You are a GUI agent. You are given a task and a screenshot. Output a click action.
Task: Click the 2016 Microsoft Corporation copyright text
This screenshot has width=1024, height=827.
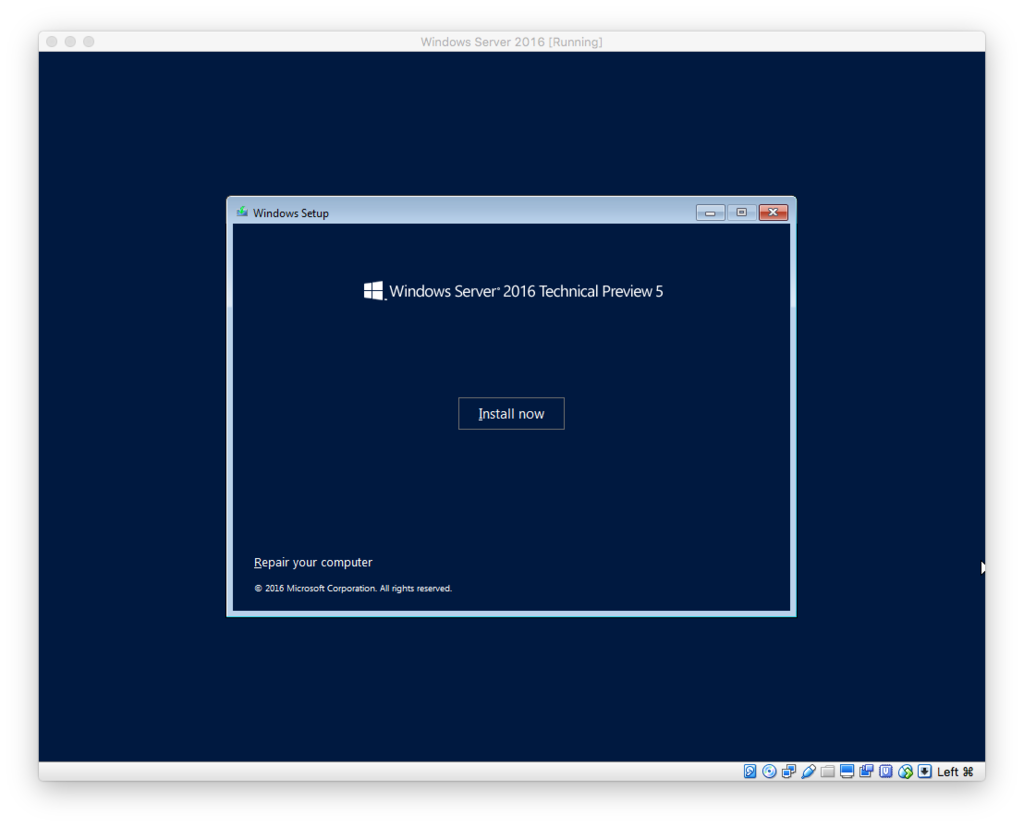353,588
